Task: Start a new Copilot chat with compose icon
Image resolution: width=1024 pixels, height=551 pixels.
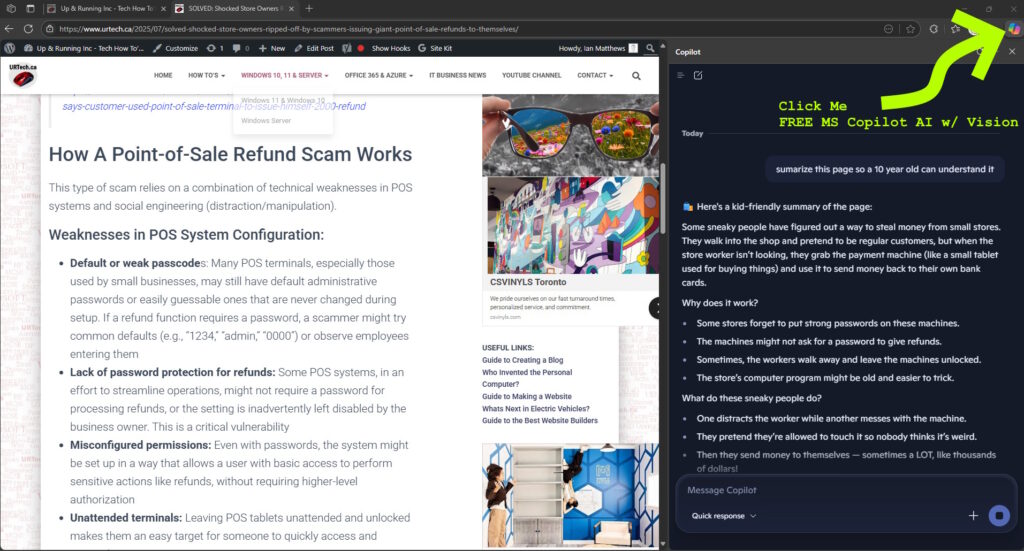Action: [x=698, y=75]
